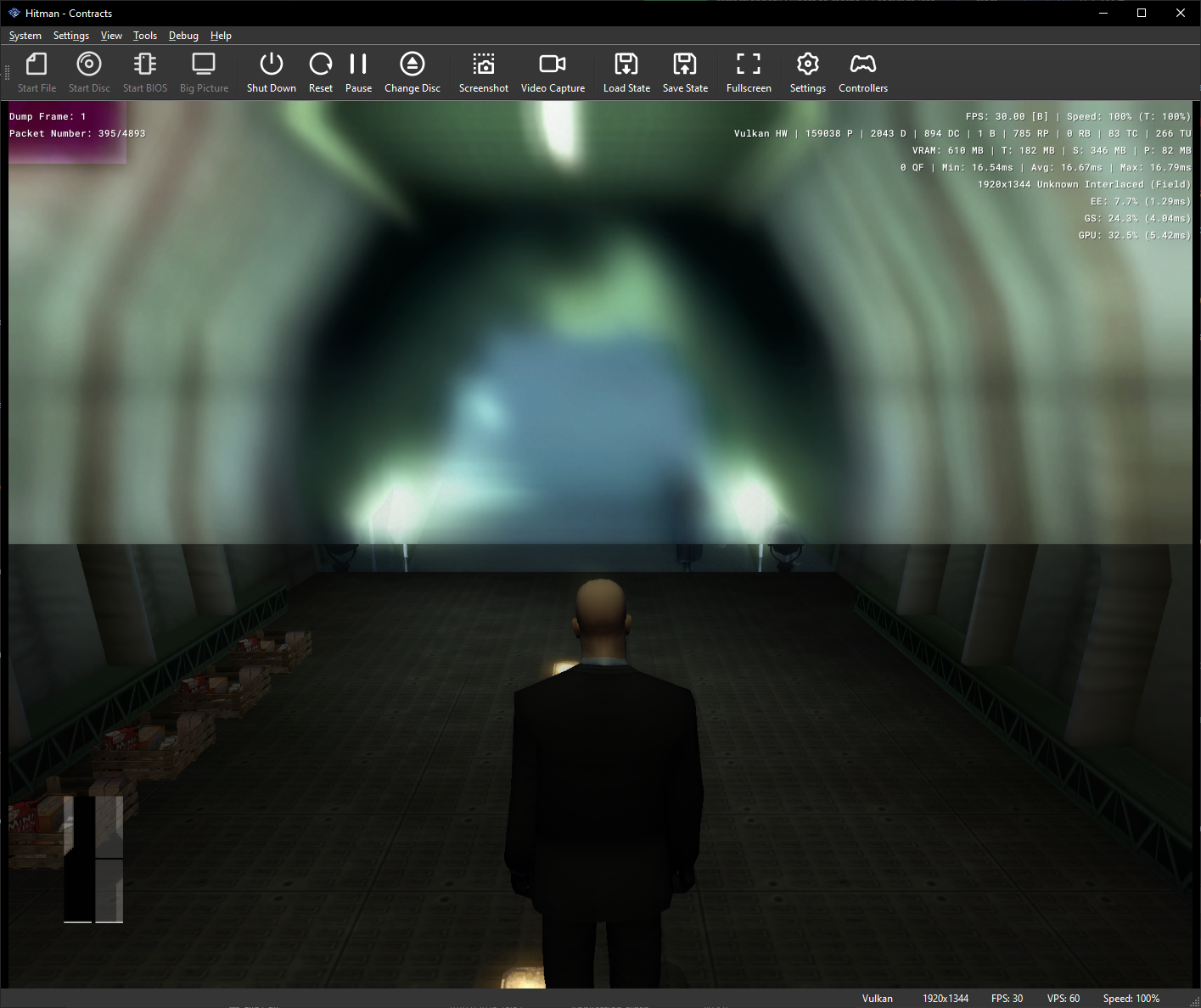Click the Dump Frame: 1 overlay text
Screen dimensions: 1201x1008
coord(48,116)
